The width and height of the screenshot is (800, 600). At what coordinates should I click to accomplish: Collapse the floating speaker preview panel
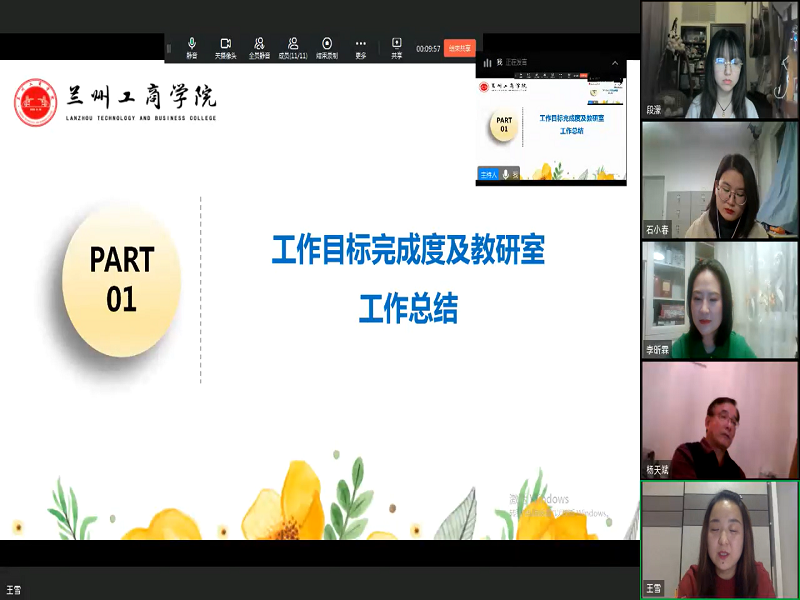pos(616,62)
